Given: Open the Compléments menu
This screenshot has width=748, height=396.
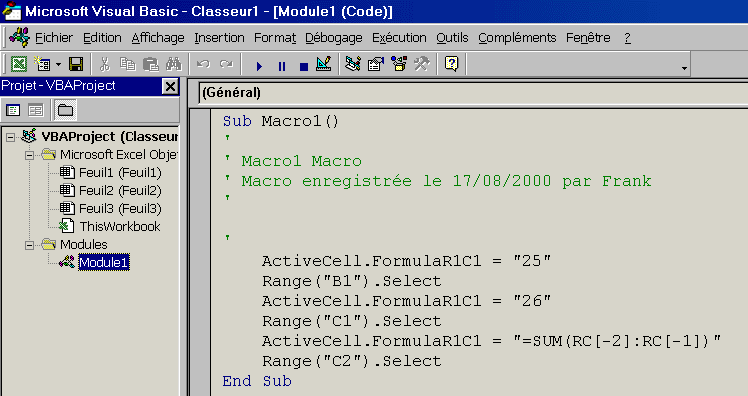Looking at the screenshot, I should click(518, 38).
